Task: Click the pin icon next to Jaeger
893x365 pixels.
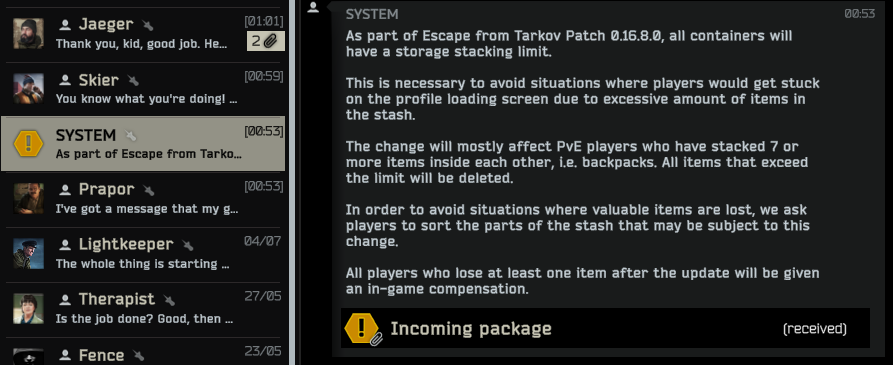Action: point(148,25)
